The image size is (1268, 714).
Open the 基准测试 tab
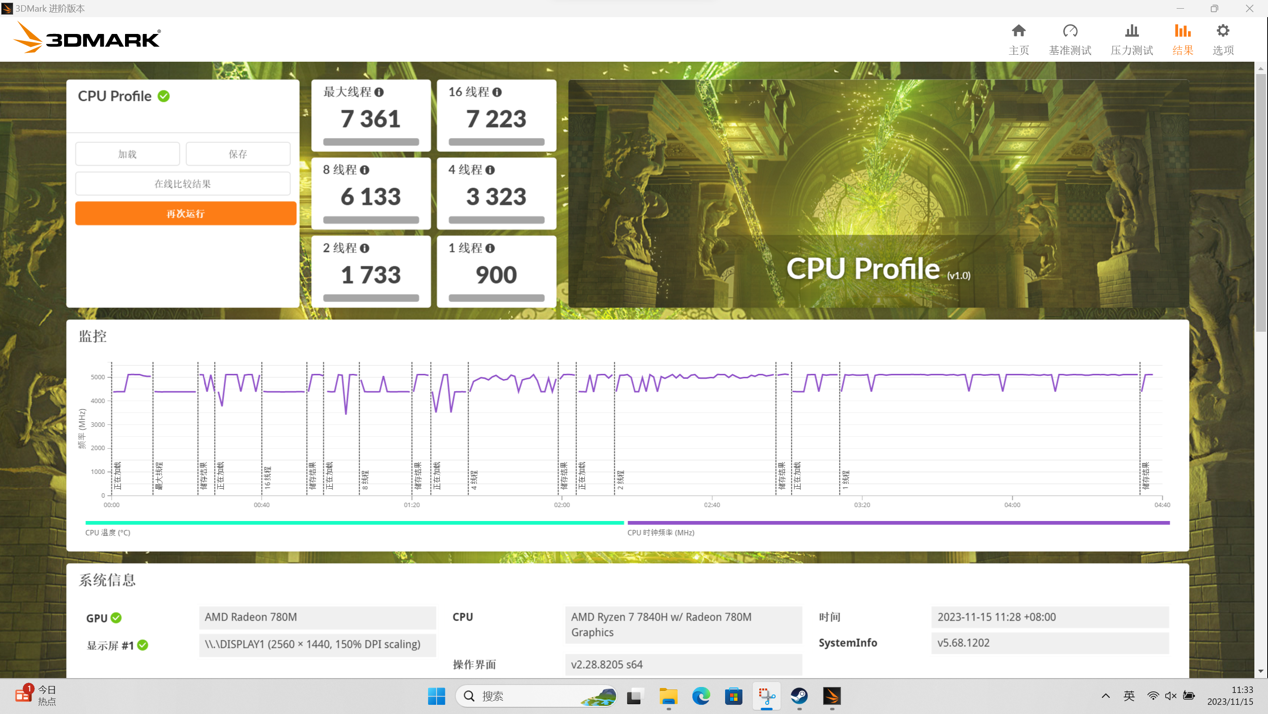coord(1070,39)
